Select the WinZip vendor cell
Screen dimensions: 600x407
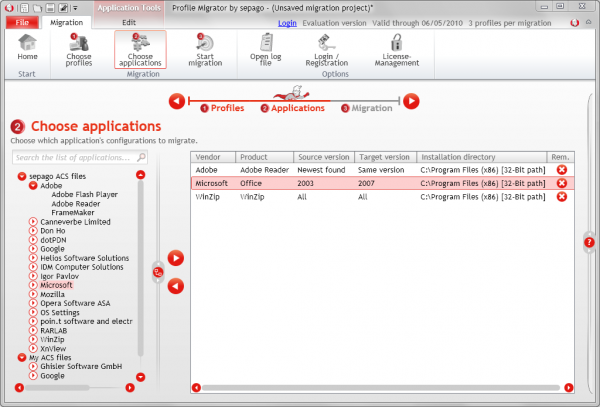[x=207, y=197]
